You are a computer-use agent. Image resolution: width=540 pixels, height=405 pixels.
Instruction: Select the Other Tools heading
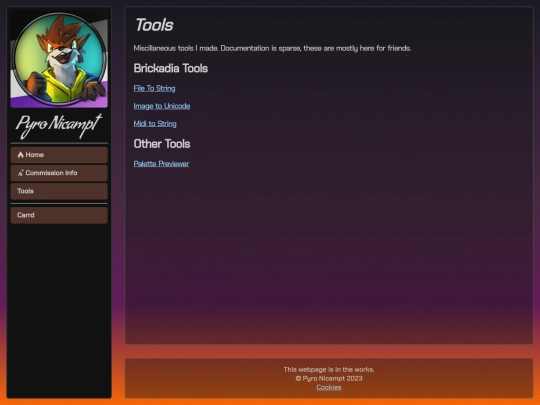coord(162,144)
